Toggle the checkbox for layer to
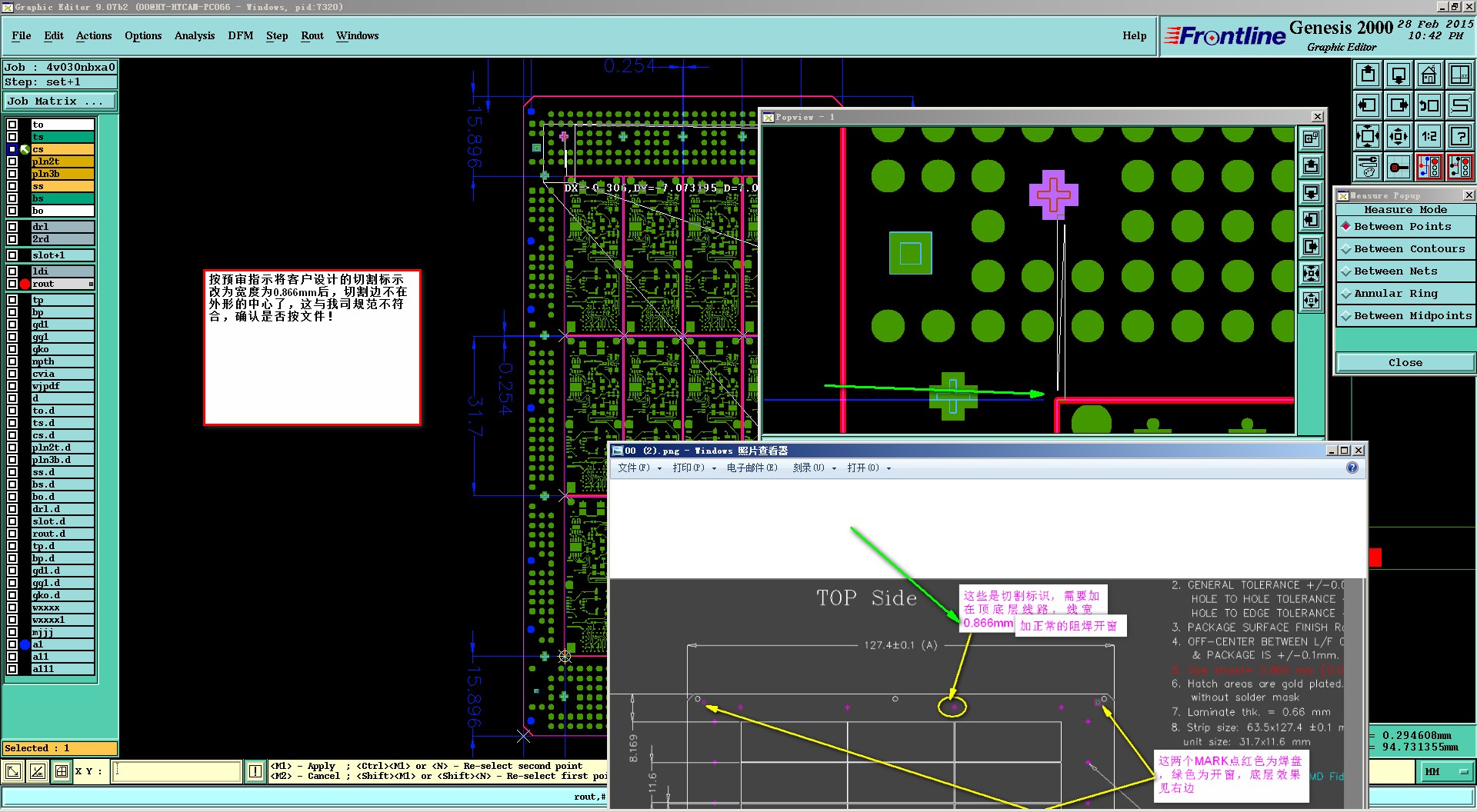 (12, 125)
